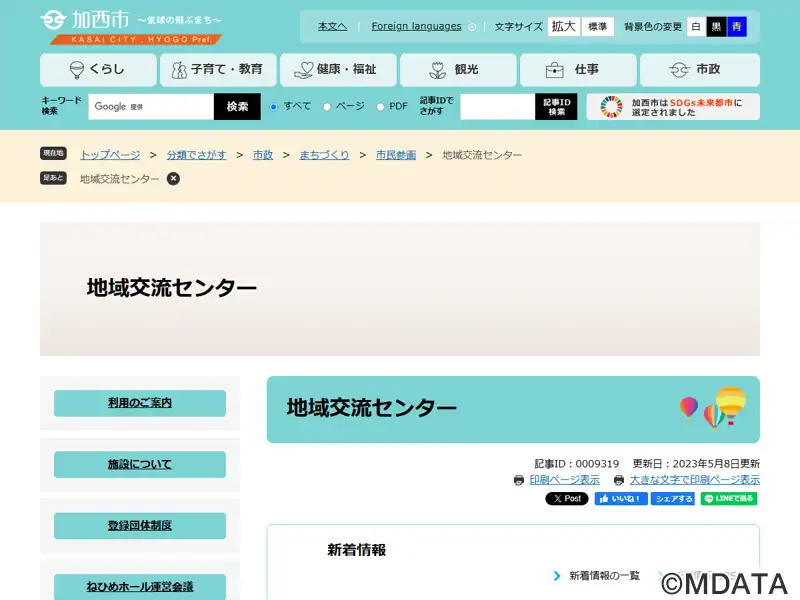Viewport: 800px width, 600px height.
Task: Click the Facebook いいね button
Action: pos(620,499)
